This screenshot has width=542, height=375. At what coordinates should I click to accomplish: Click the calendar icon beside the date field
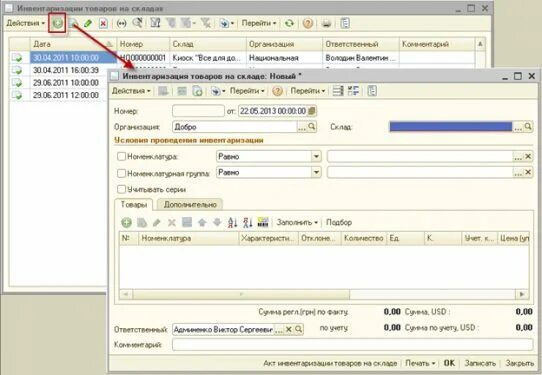click(x=311, y=111)
